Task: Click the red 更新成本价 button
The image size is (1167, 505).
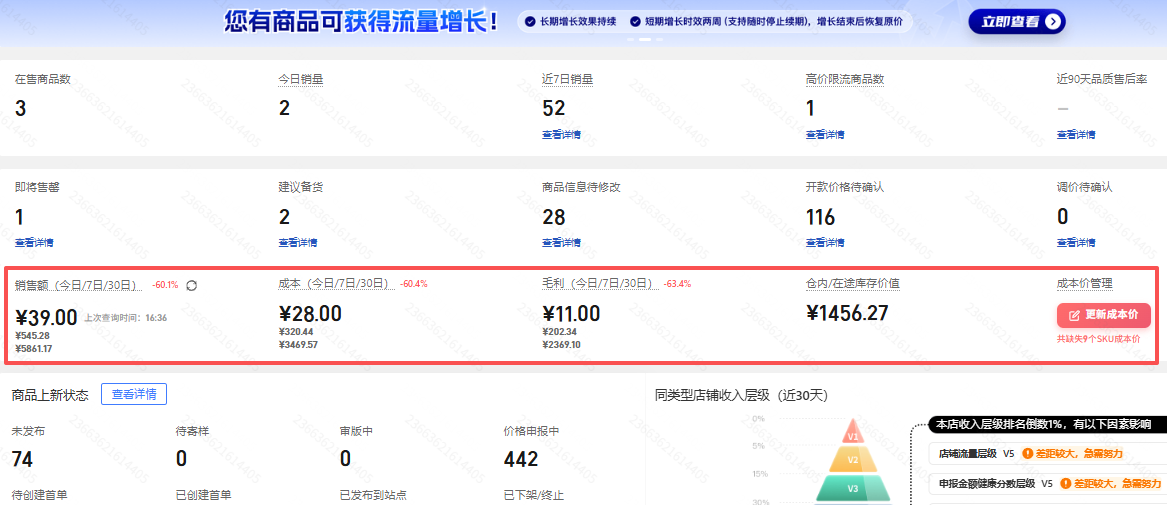Action: 1103,315
